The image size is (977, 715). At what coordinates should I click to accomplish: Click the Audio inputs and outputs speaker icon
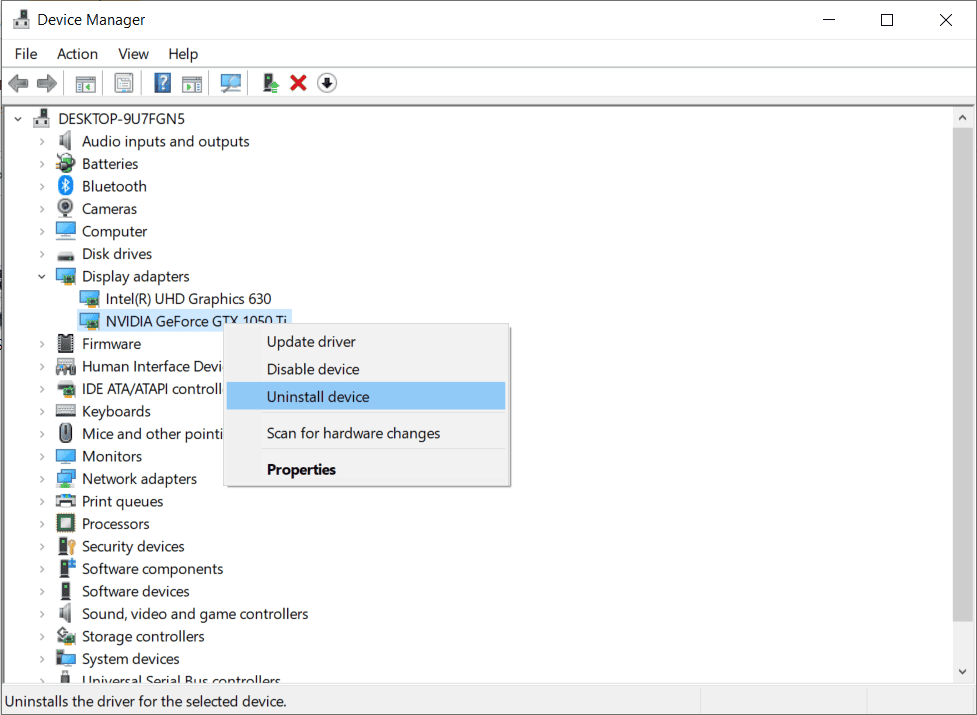65,141
